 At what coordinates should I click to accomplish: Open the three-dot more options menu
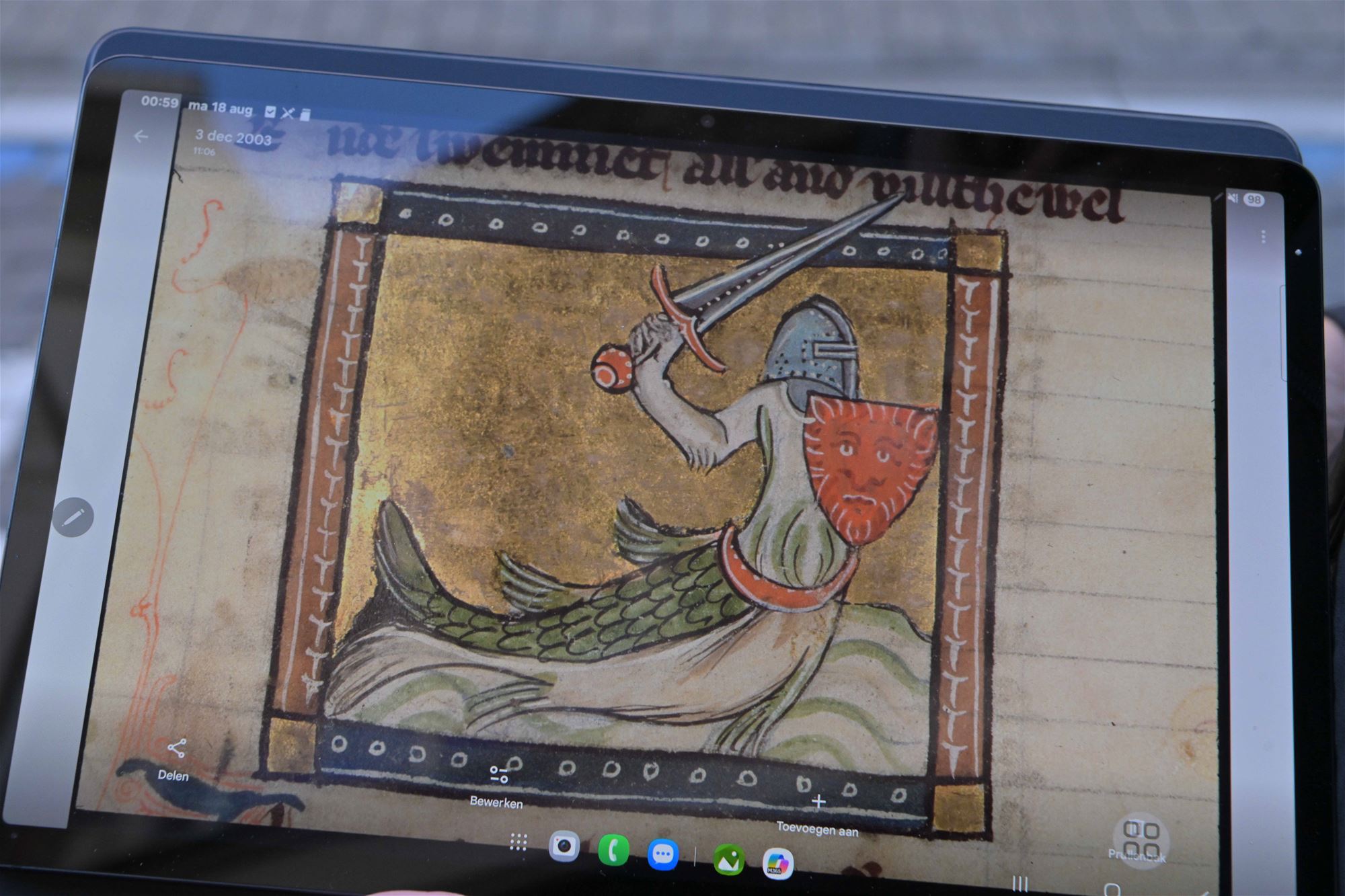click(1264, 237)
